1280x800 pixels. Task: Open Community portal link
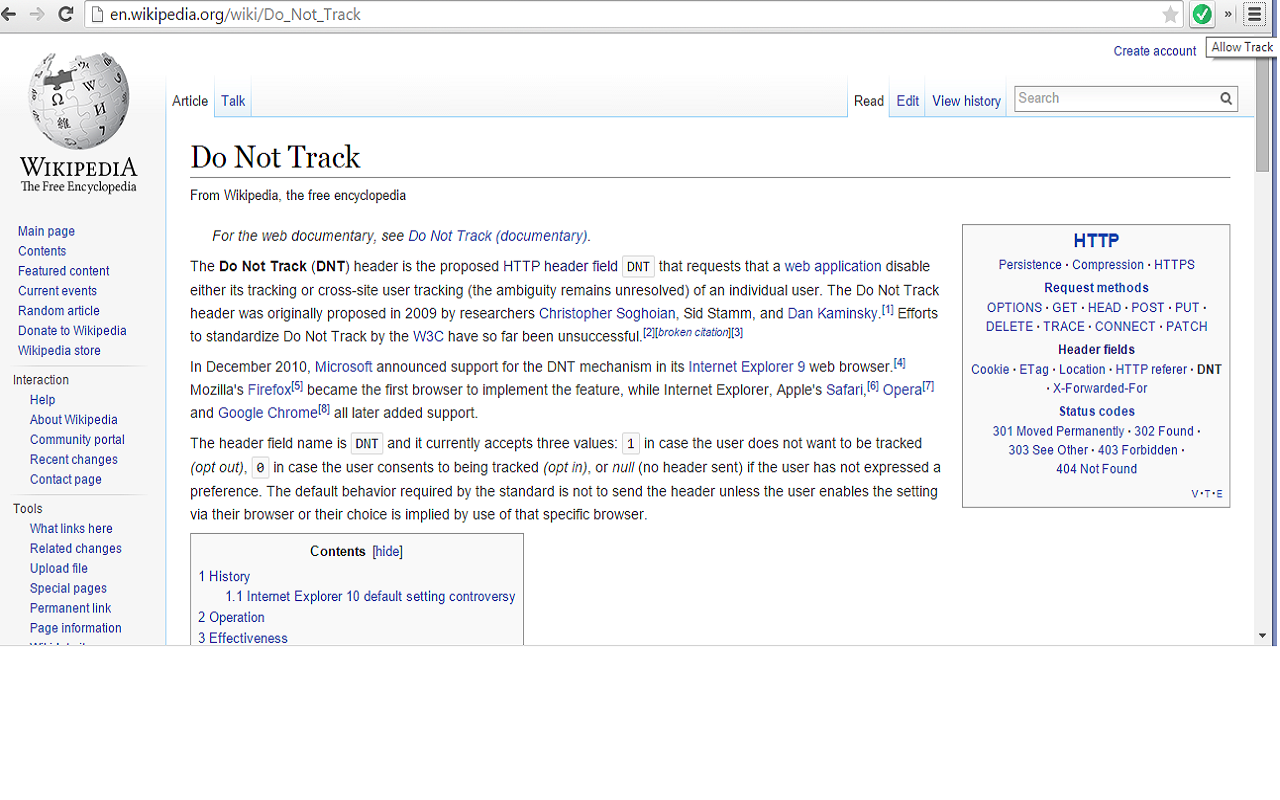coord(77,440)
